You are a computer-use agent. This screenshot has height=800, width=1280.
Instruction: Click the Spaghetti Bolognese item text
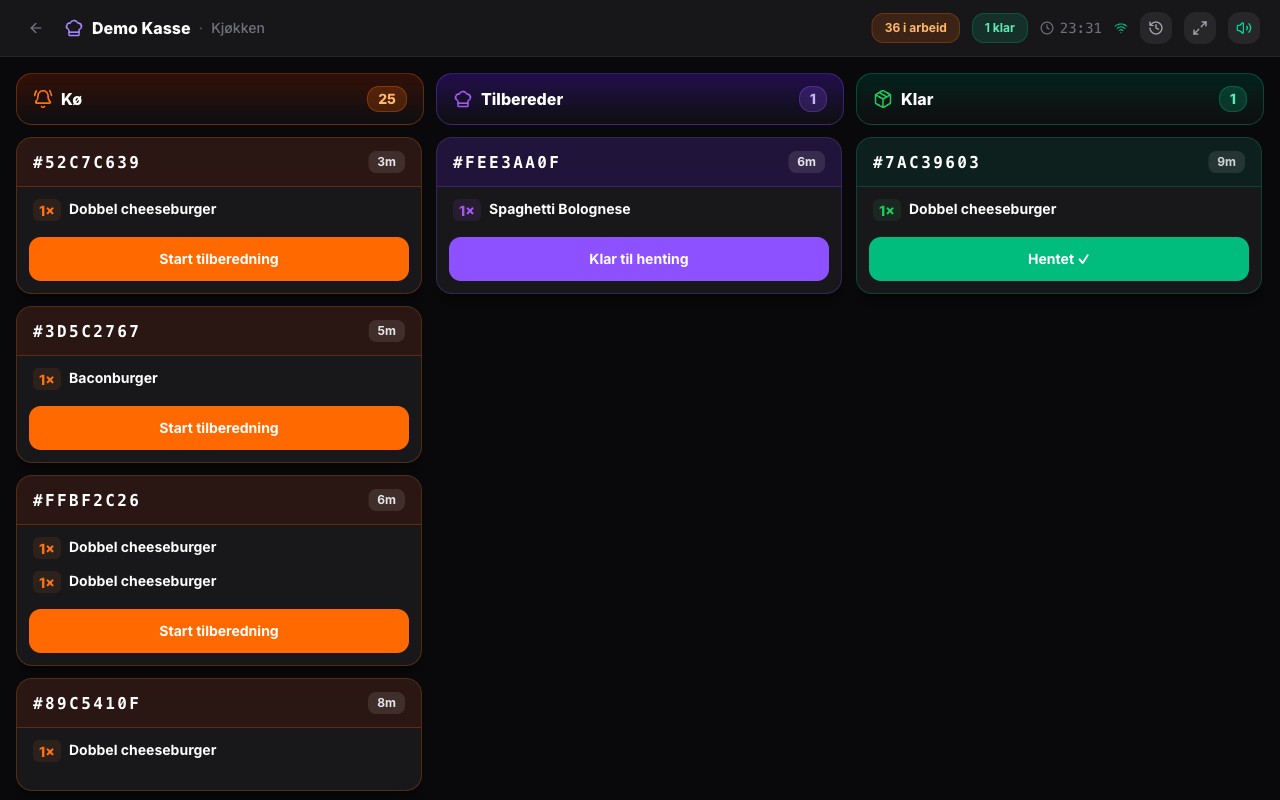pos(560,209)
